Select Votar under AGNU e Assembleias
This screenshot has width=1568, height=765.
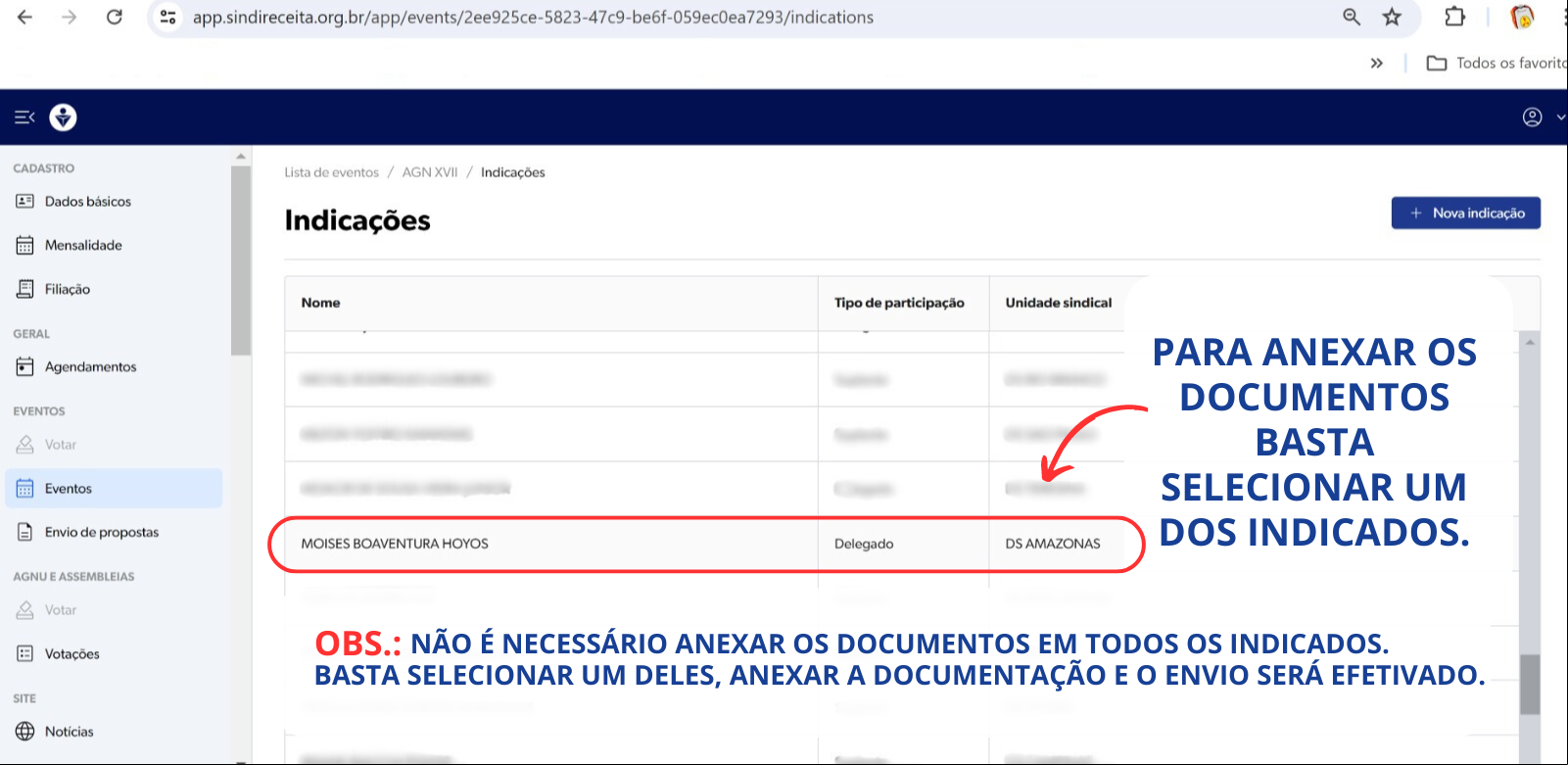pos(114,609)
